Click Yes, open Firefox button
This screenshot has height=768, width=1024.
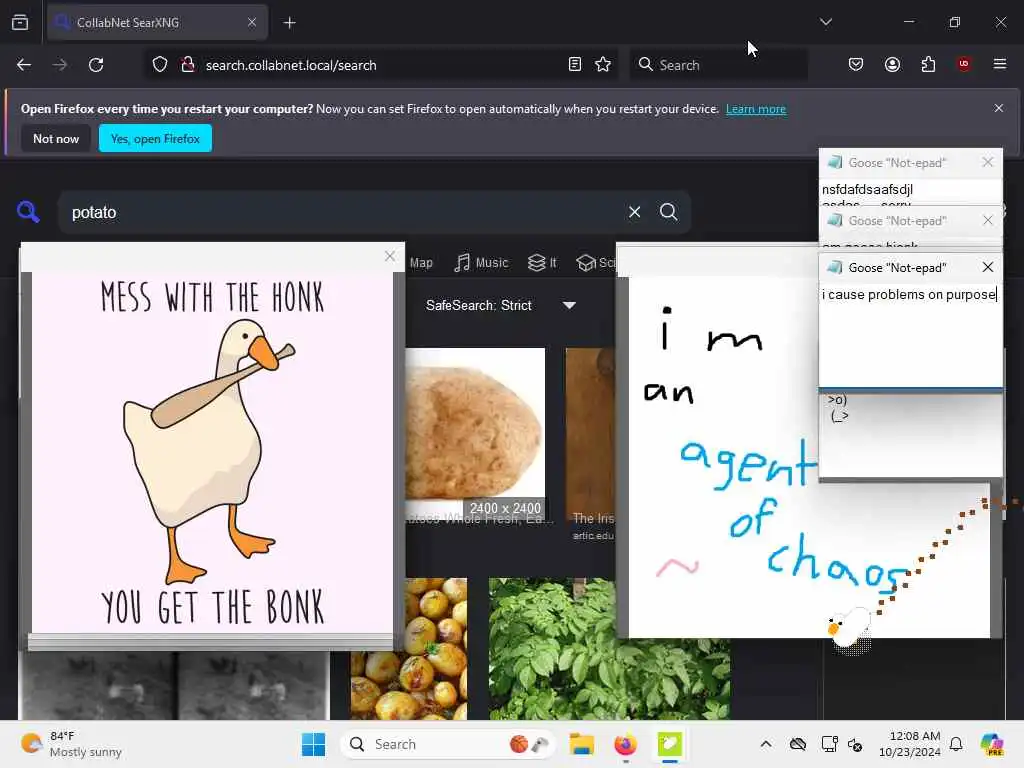coord(155,138)
